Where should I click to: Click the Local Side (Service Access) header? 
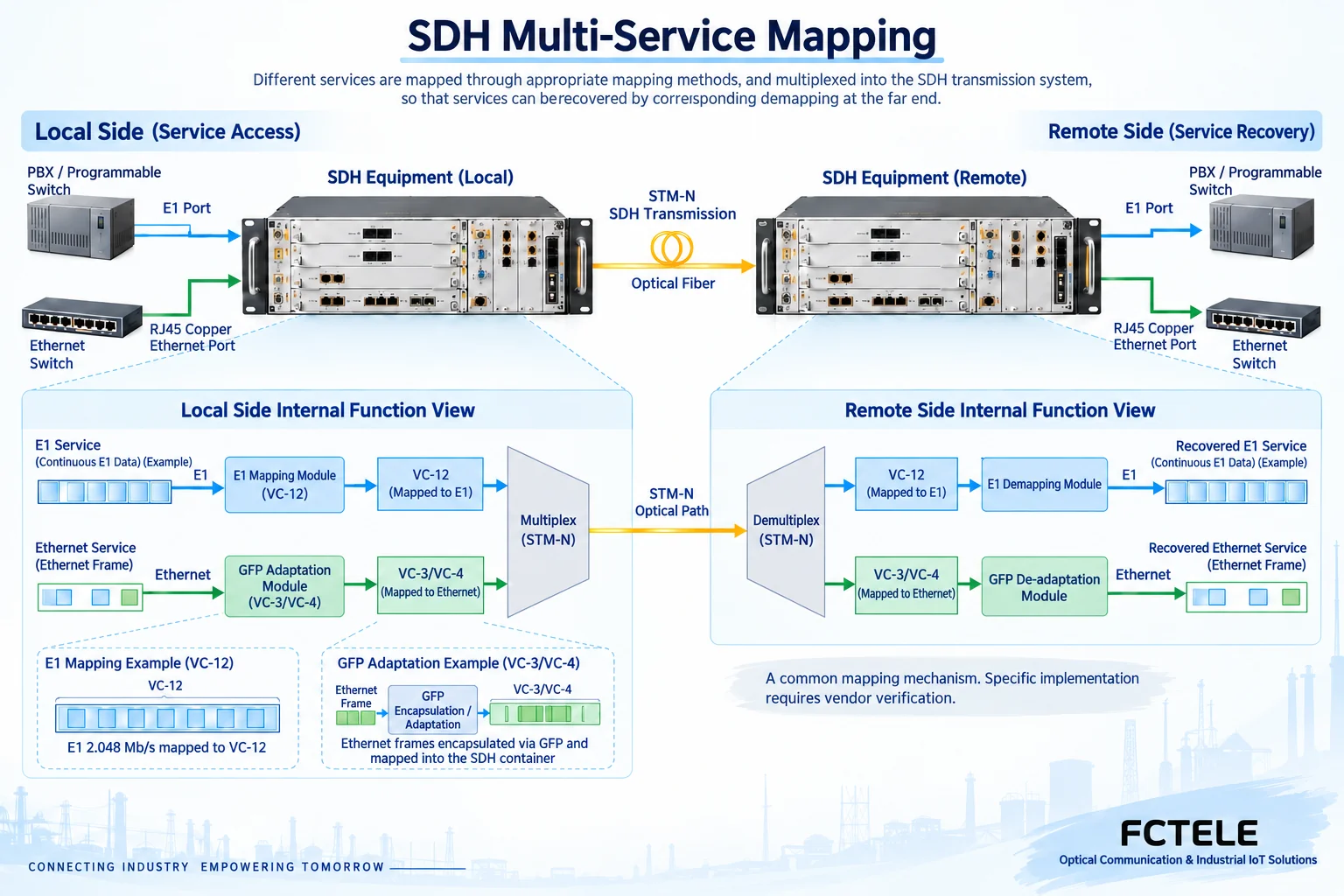point(167,132)
